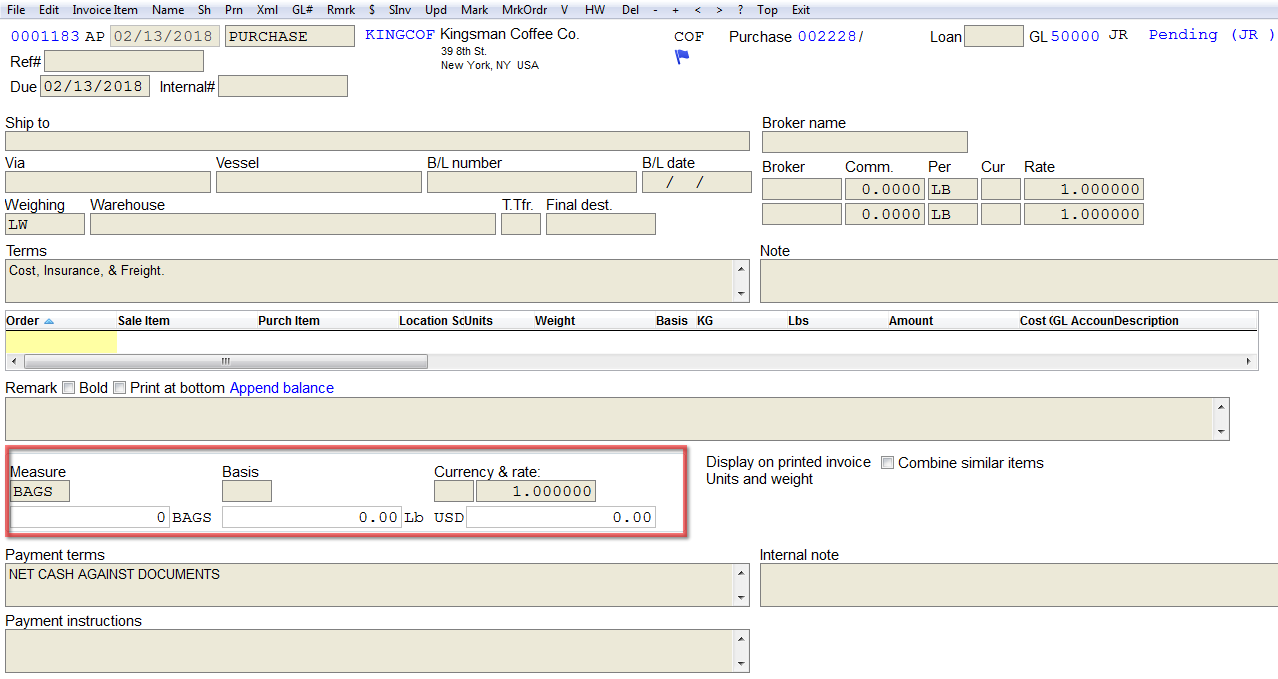
Task: Click the Prn menu item
Action: (x=234, y=10)
